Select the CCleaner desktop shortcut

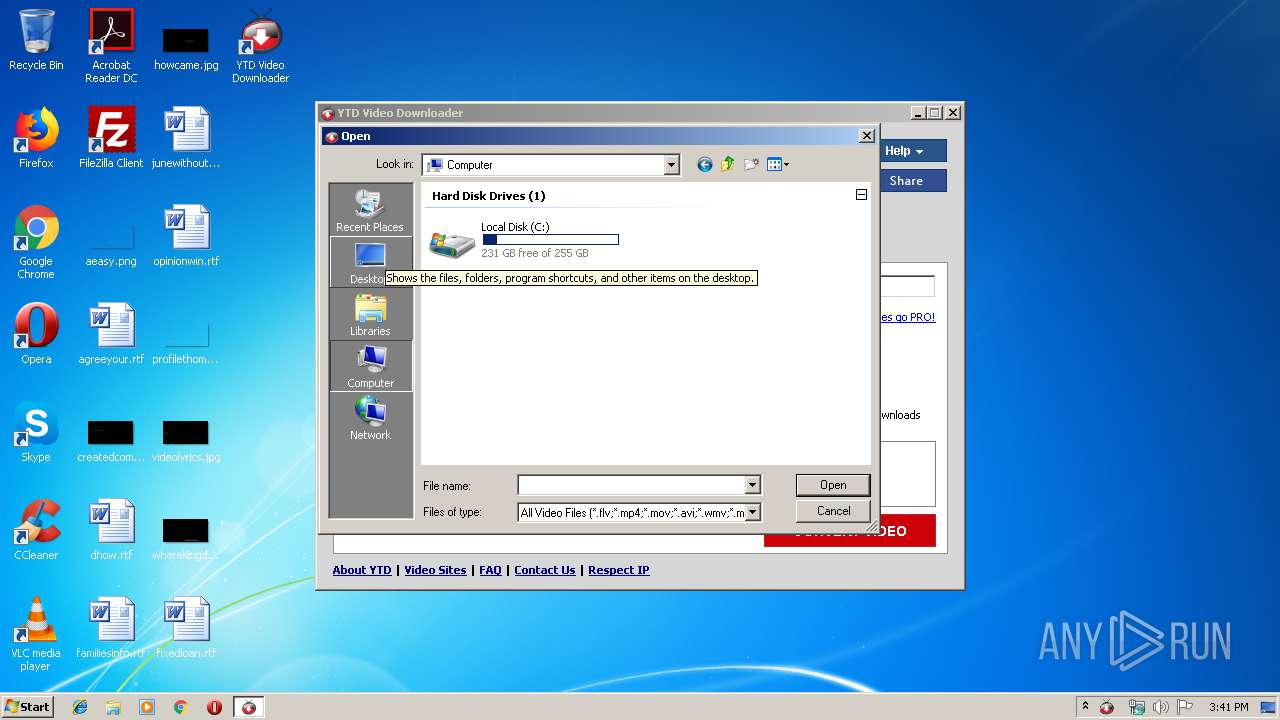[36, 530]
